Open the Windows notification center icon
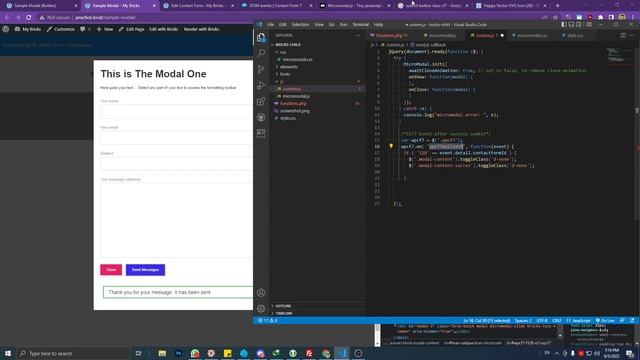 click(630, 353)
